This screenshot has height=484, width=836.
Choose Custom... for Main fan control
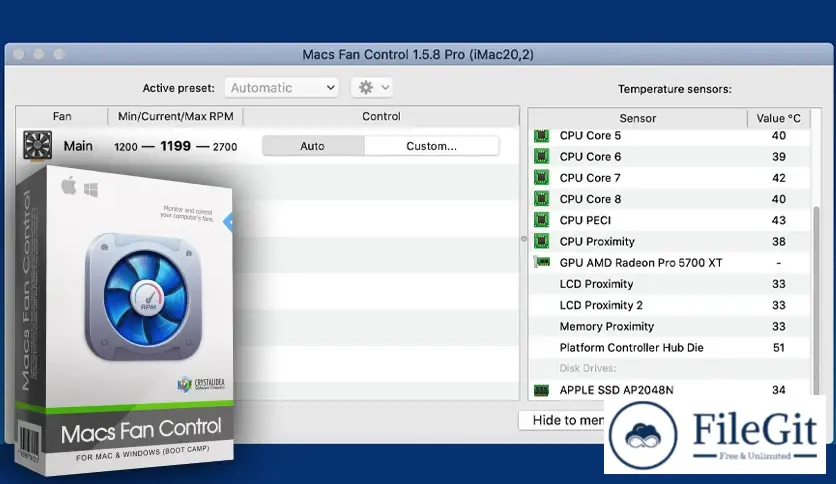point(431,146)
